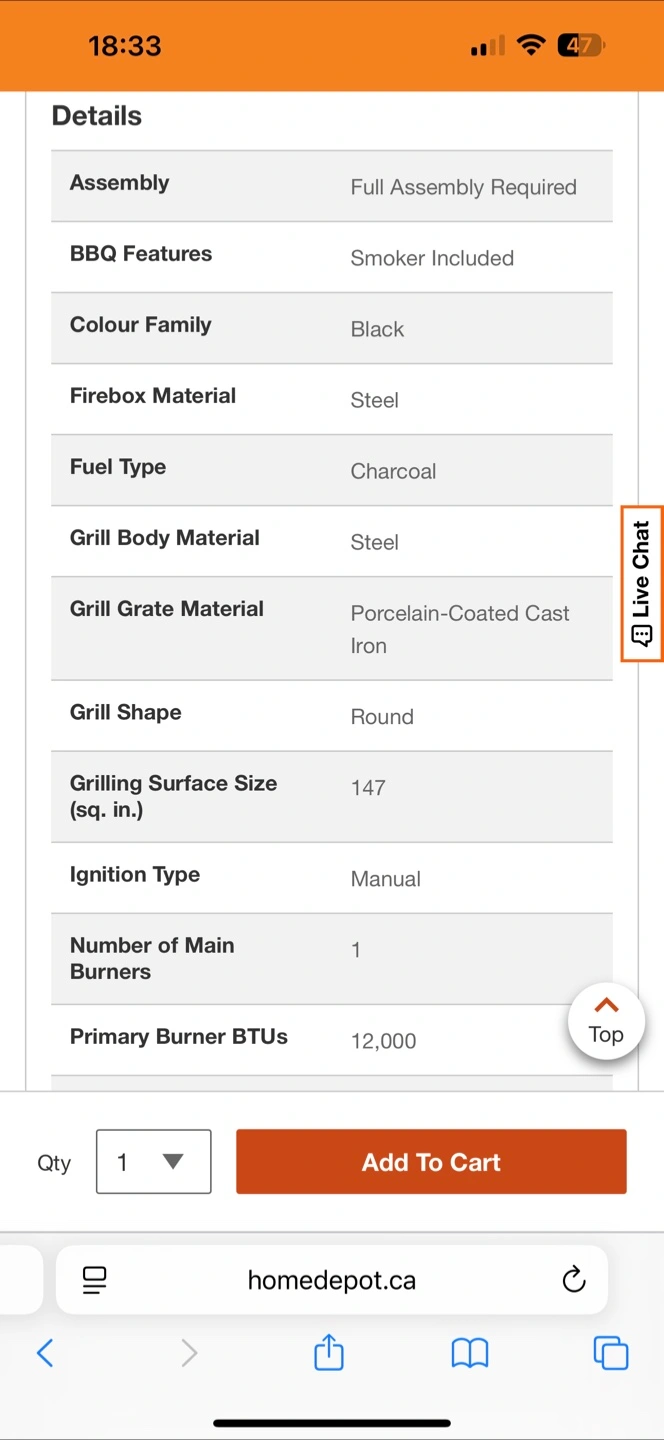Screen dimensions: 664x1440
Task: Open the Safari share sheet icon
Action: click(x=329, y=1352)
